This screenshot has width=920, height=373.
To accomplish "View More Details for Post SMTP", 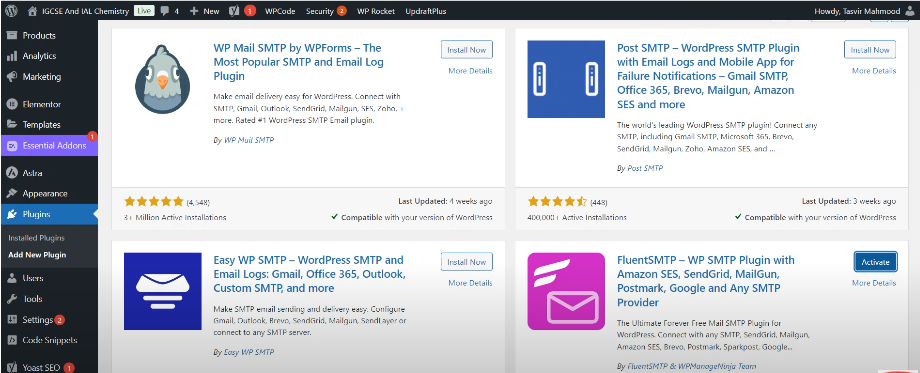I will click(874, 71).
